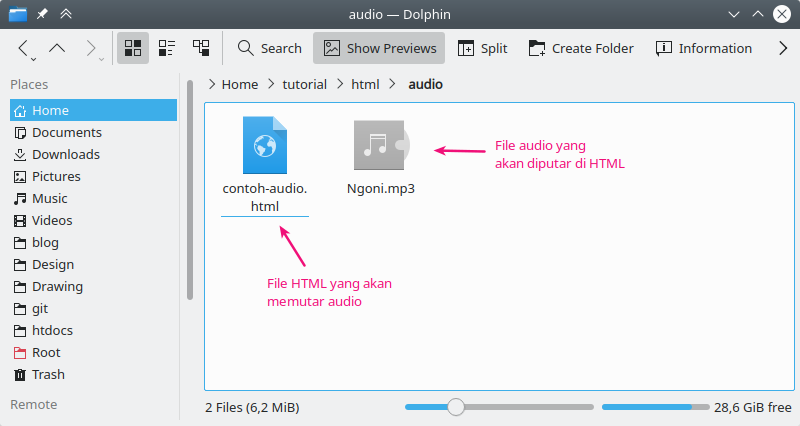The image size is (800, 426).
Task: Navigate to Home in the breadcrumb
Action: click(x=240, y=84)
